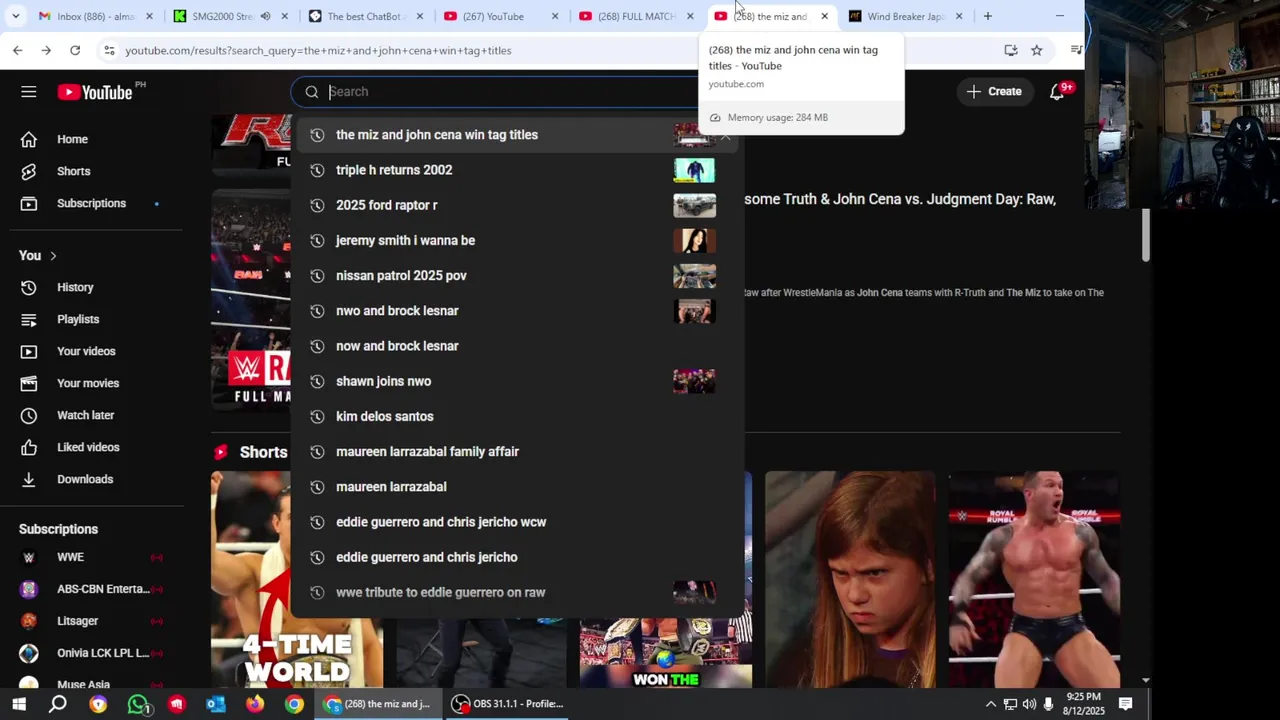This screenshot has width=1280, height=720.
Task: Open the Windows notification center
Action: click(1126, 704)
